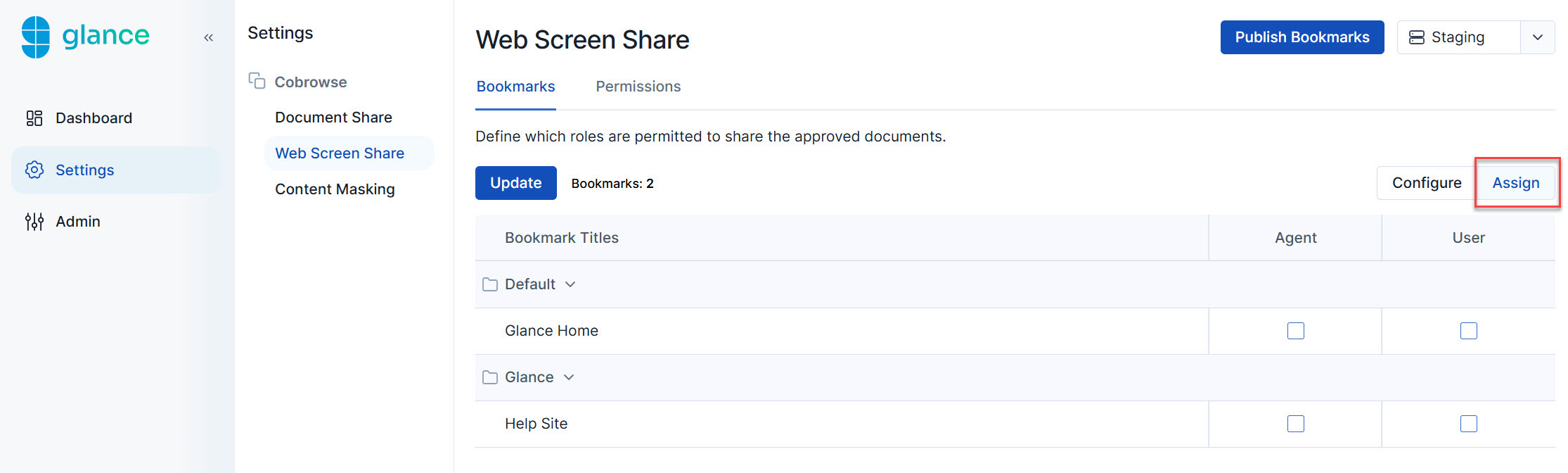This screenshot has height=473, width=1568.
Task: Collapse the Default bookmark folder chevron
Action: tap(570, 284)
